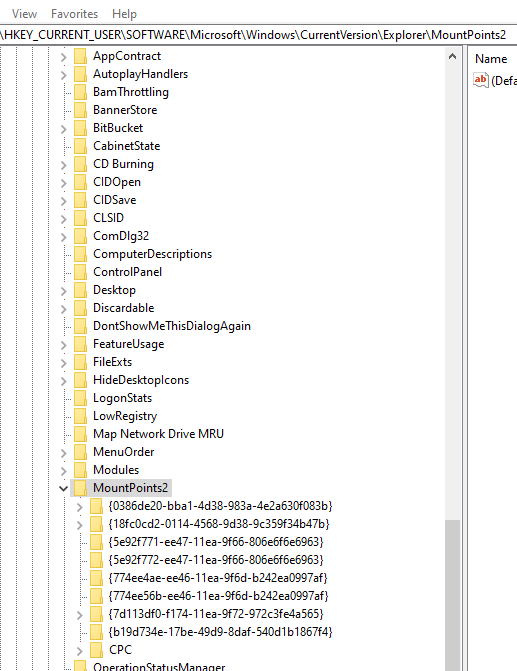The image size is (517, 671).
Task: Expand the AppContract key
Action: pos(63,57)
